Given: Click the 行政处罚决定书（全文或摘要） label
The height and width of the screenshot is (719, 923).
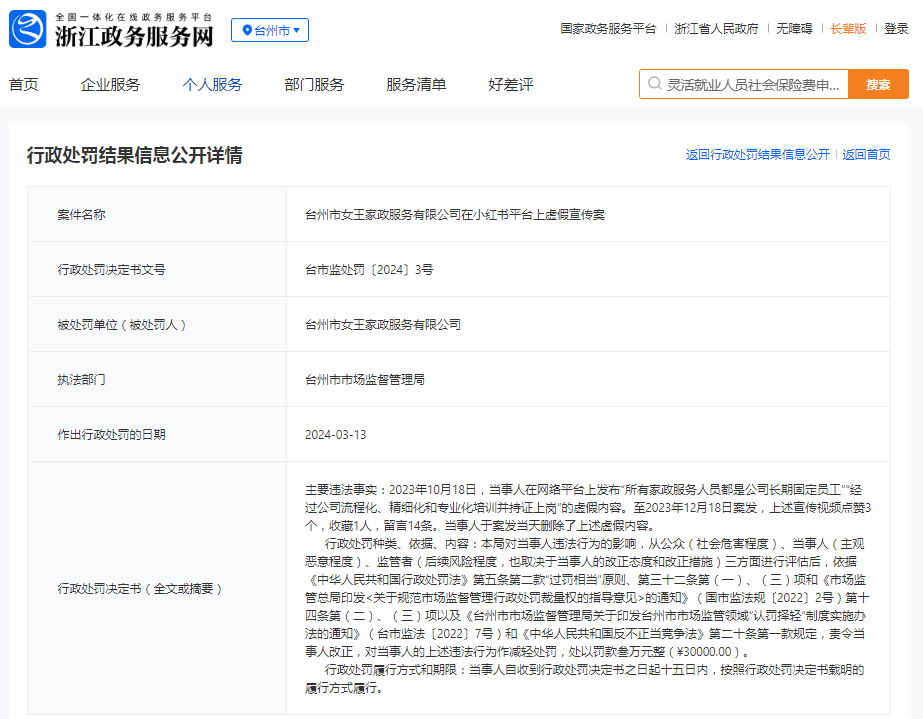Looking at the screenshot, I should point(140,588).
